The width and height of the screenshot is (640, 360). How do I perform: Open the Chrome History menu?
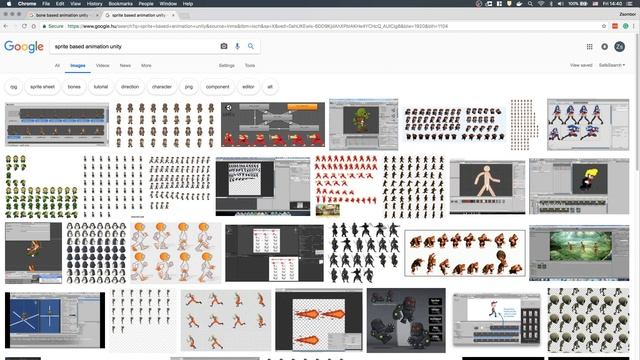pyautogui.click(x=94, y=4)
